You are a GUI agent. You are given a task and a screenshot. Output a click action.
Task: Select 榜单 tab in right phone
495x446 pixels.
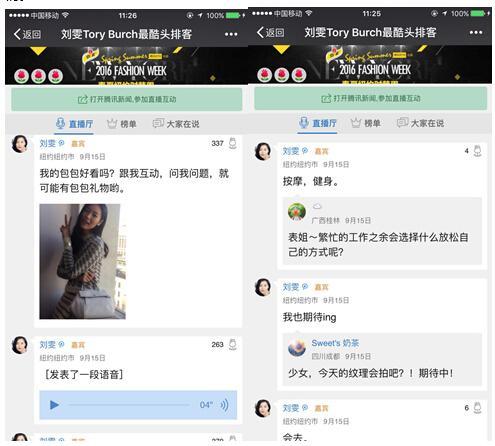[366, 123]
